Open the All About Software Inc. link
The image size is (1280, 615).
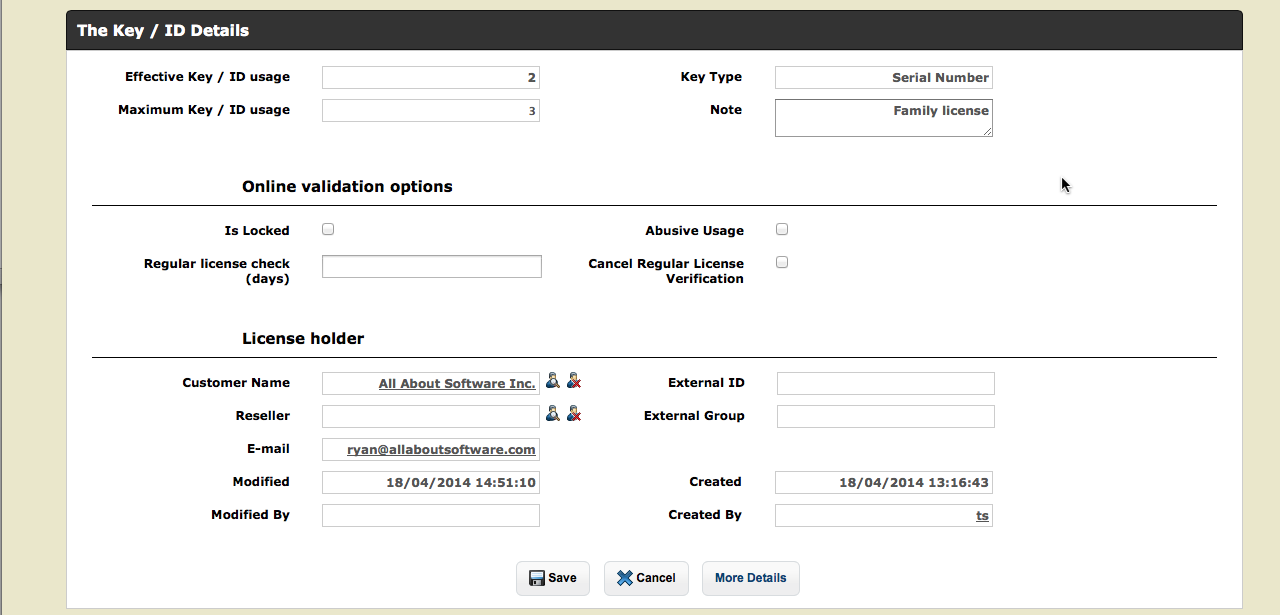click(x=457, y=384)
